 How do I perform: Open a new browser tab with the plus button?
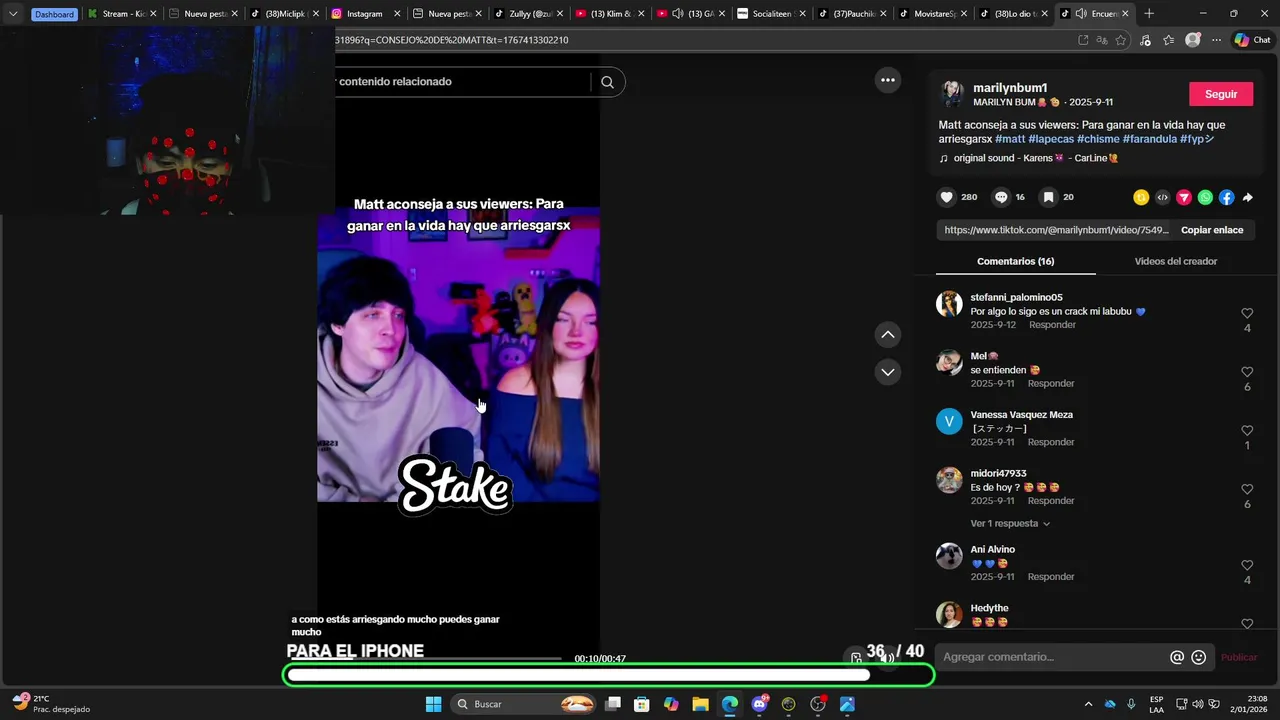tap(1149, 14)
